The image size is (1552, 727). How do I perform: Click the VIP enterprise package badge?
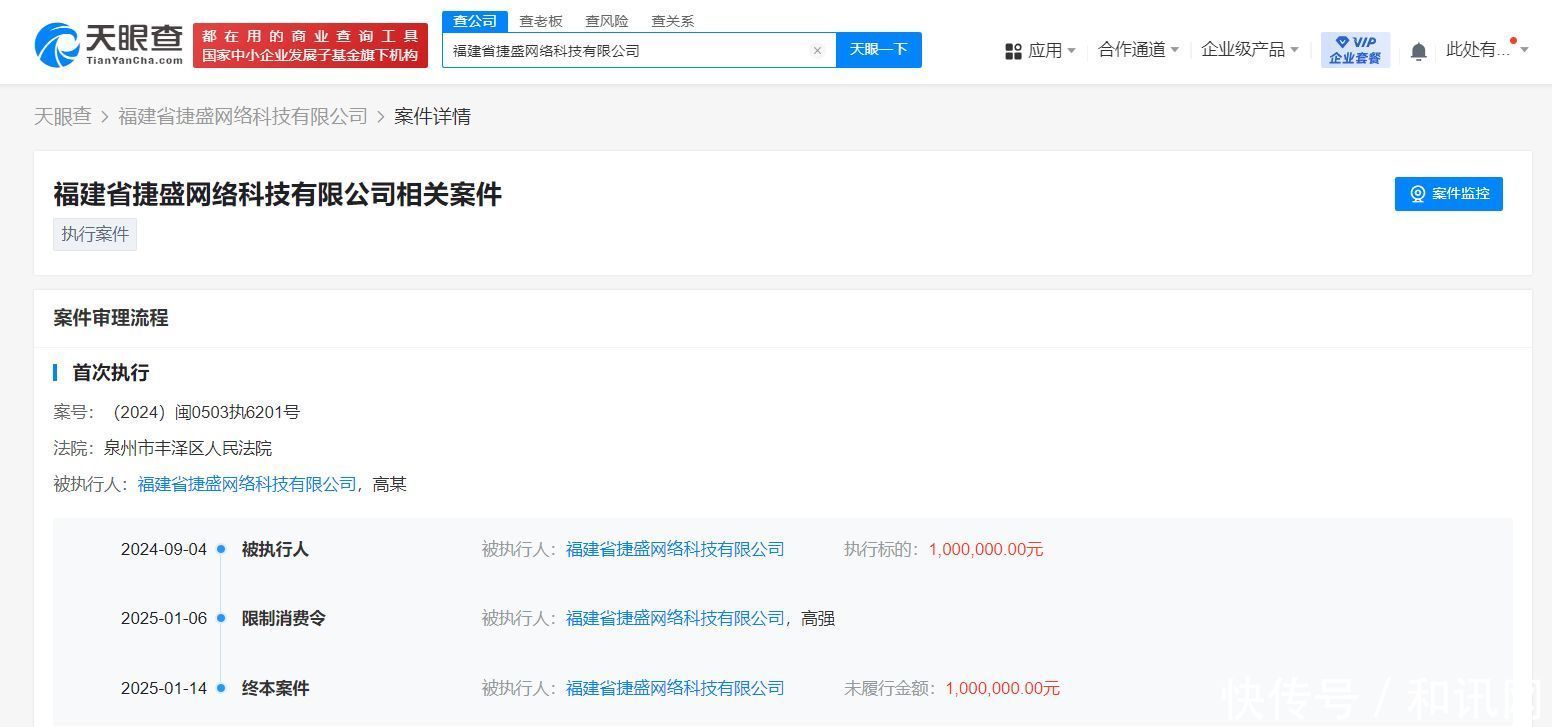[x=1355, y=50]
